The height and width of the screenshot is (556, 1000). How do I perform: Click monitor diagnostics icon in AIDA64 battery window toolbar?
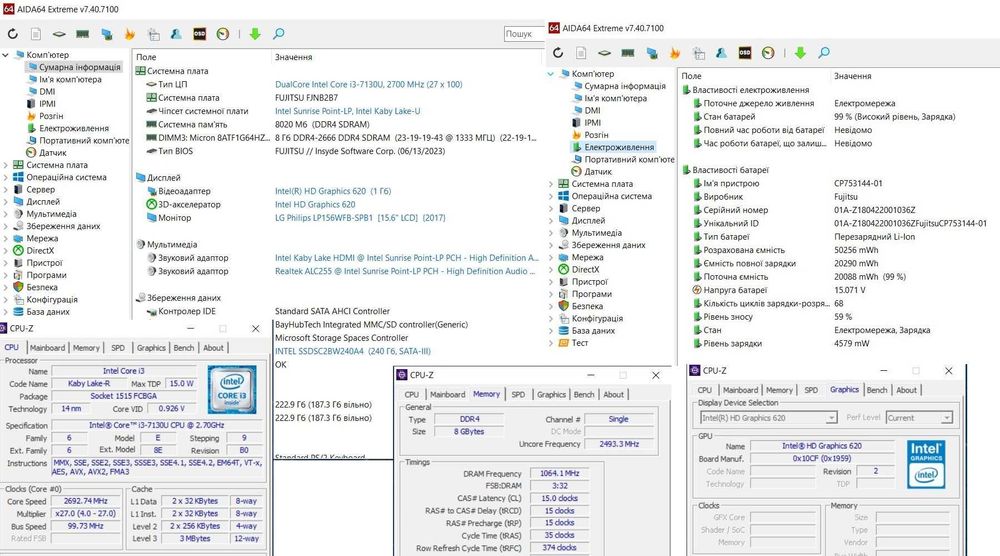tap(698, 53)
